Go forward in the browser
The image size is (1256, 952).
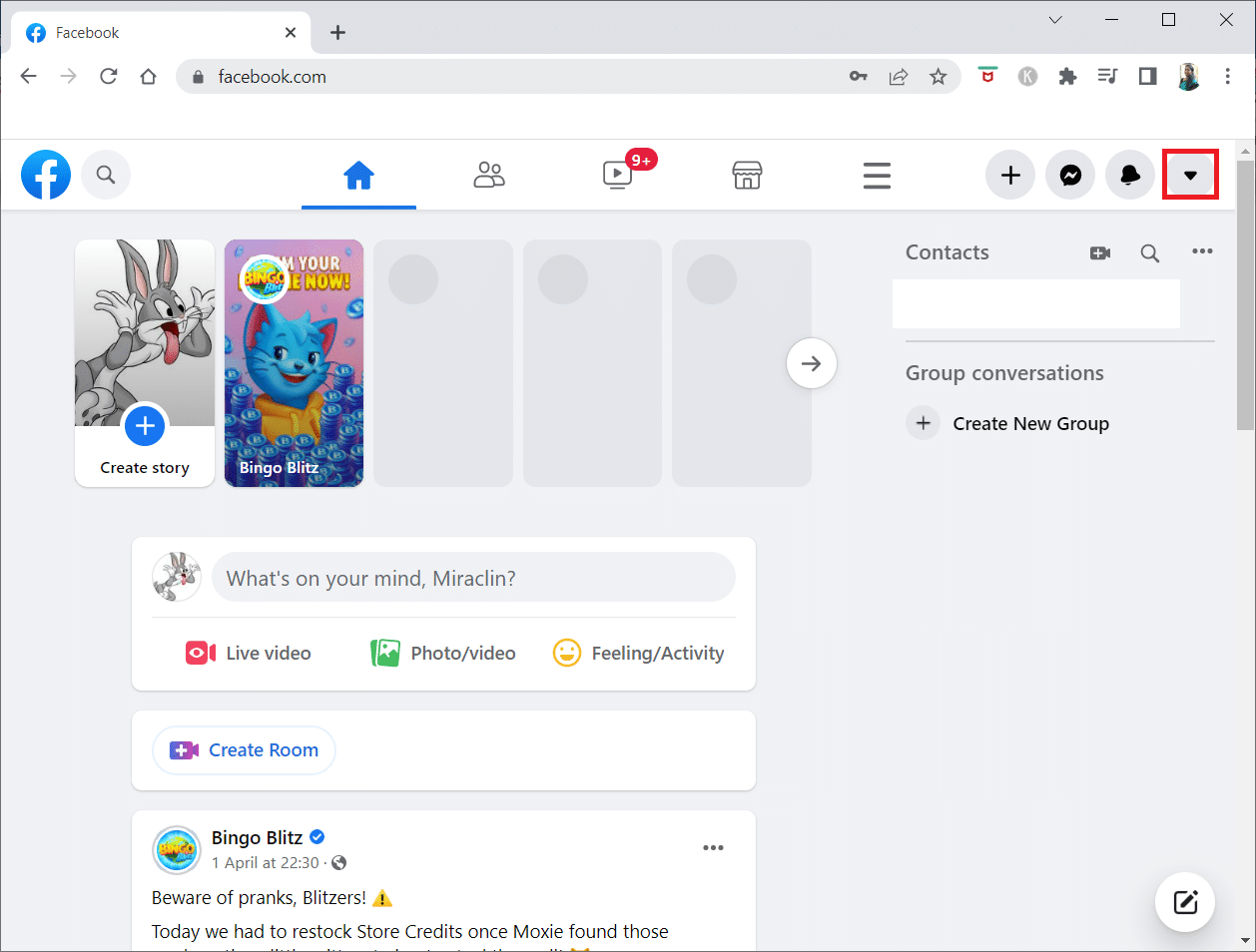tap(68, 76)
